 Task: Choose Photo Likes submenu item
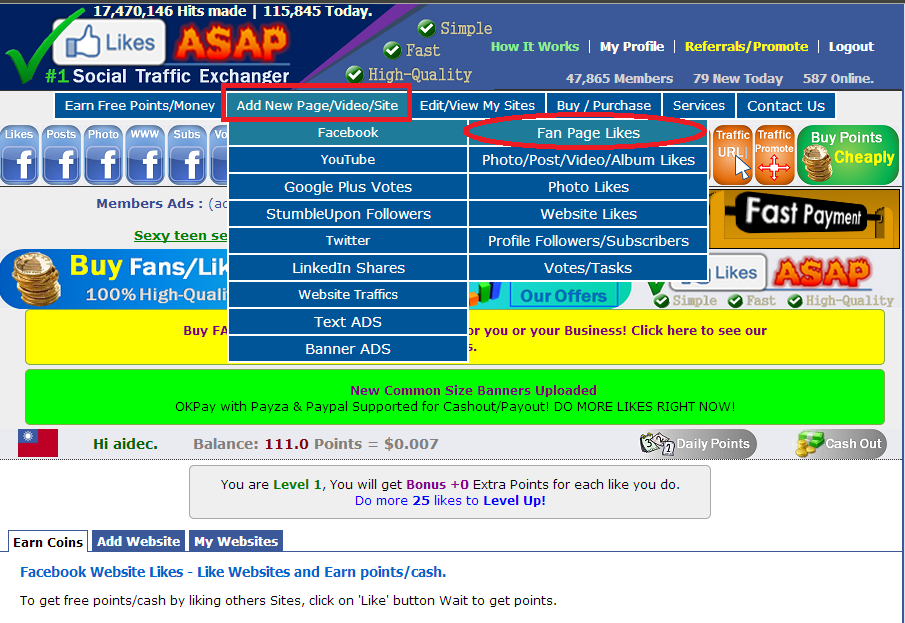(x=588, y=187)
